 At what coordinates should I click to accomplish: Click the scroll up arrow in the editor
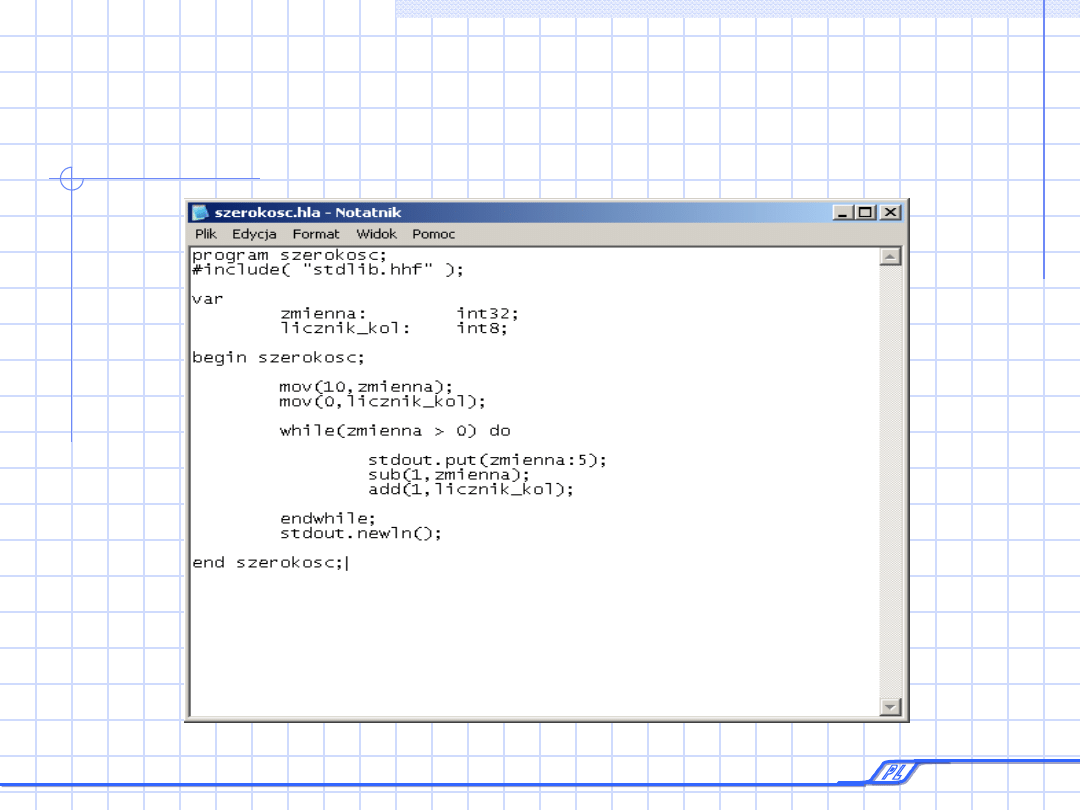coord(890,257)
